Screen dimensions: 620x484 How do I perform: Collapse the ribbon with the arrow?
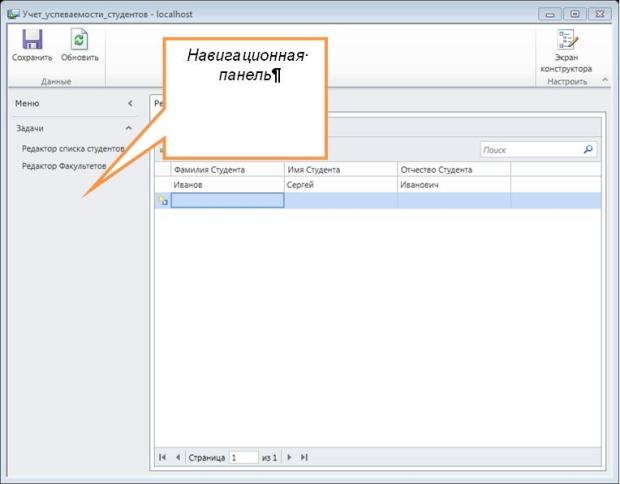pyautogui.click(x=604, y=81)
